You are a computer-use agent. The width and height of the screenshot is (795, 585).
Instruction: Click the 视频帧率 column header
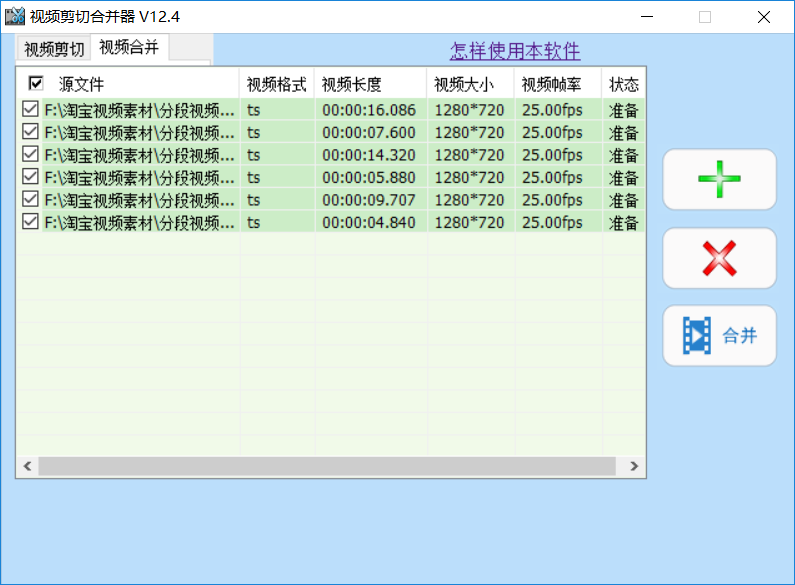click(x=551, y=85)
